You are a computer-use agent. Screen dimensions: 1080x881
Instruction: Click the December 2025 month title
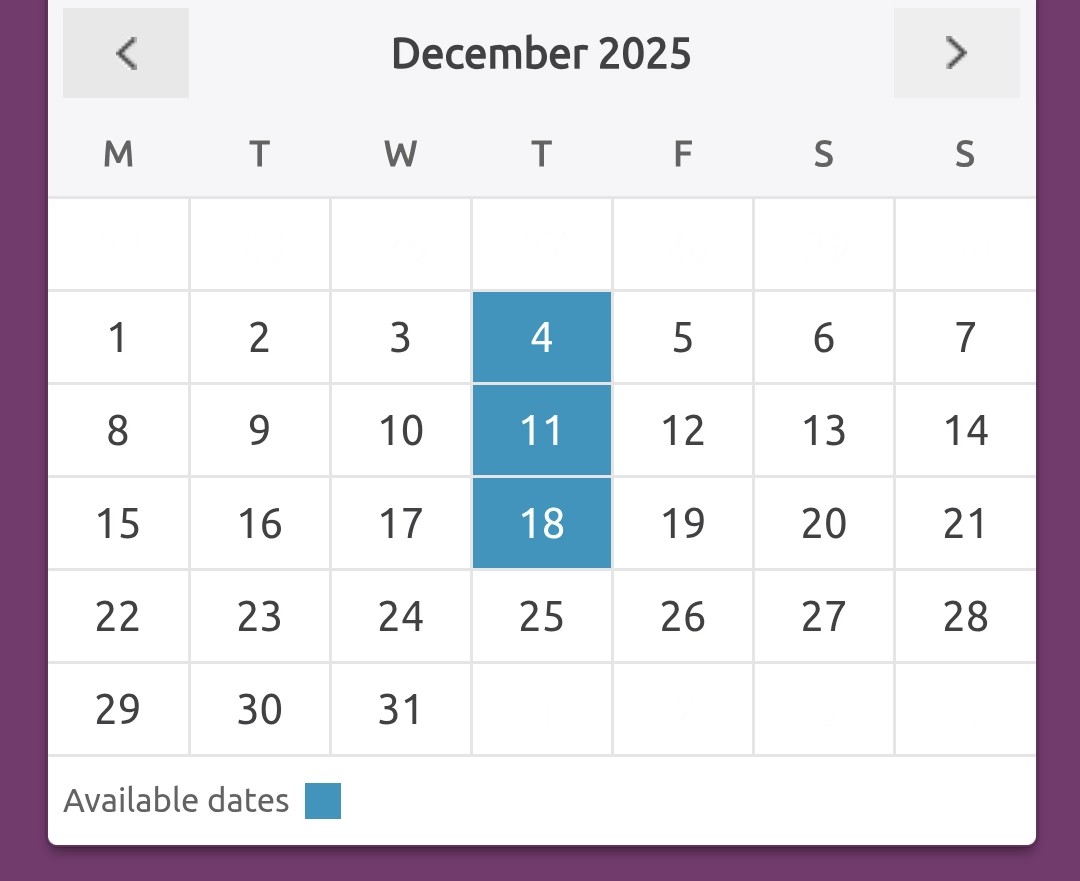[x=541, y=53]
